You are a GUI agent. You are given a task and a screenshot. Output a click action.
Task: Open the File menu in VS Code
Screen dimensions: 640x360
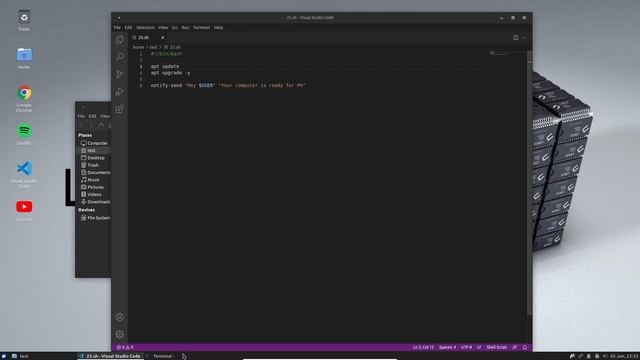click(117, 27)
